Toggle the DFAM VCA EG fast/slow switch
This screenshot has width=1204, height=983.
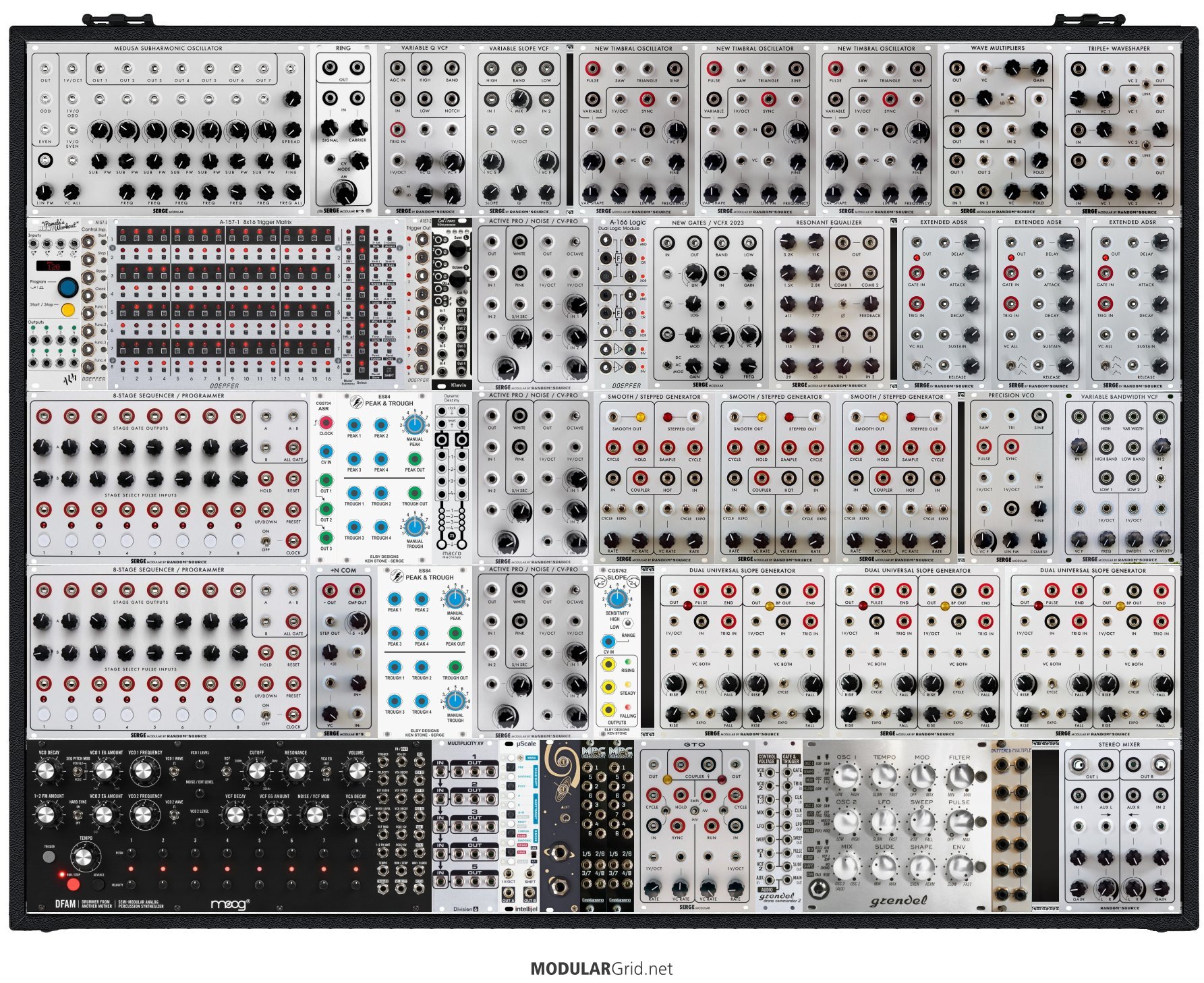326,770
